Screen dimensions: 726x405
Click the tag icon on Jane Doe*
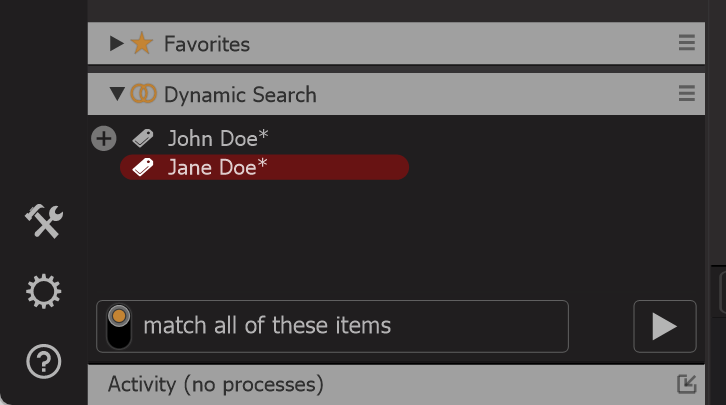(x=143, y=167)
